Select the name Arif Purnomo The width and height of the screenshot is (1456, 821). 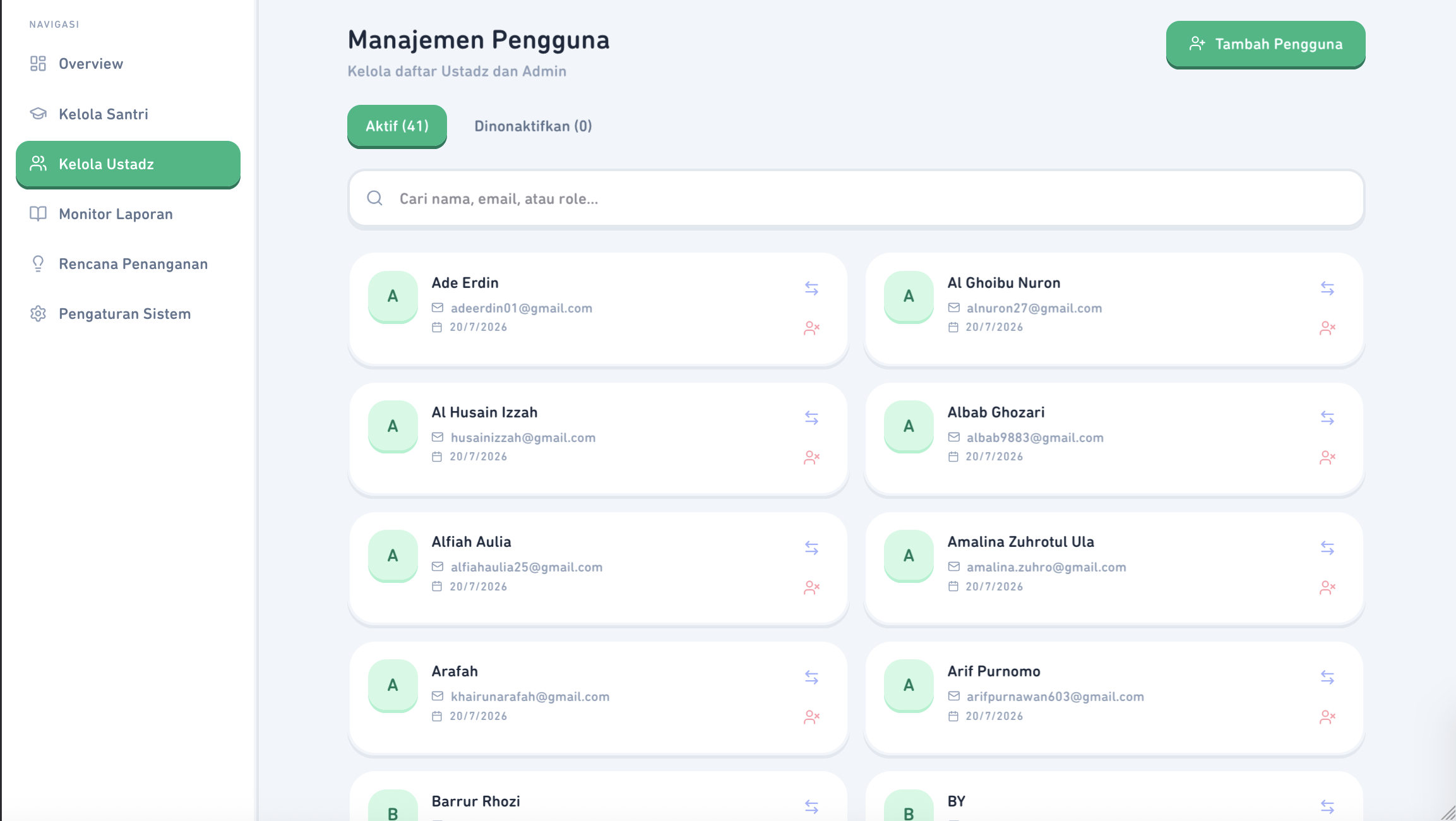pos(994,671)
